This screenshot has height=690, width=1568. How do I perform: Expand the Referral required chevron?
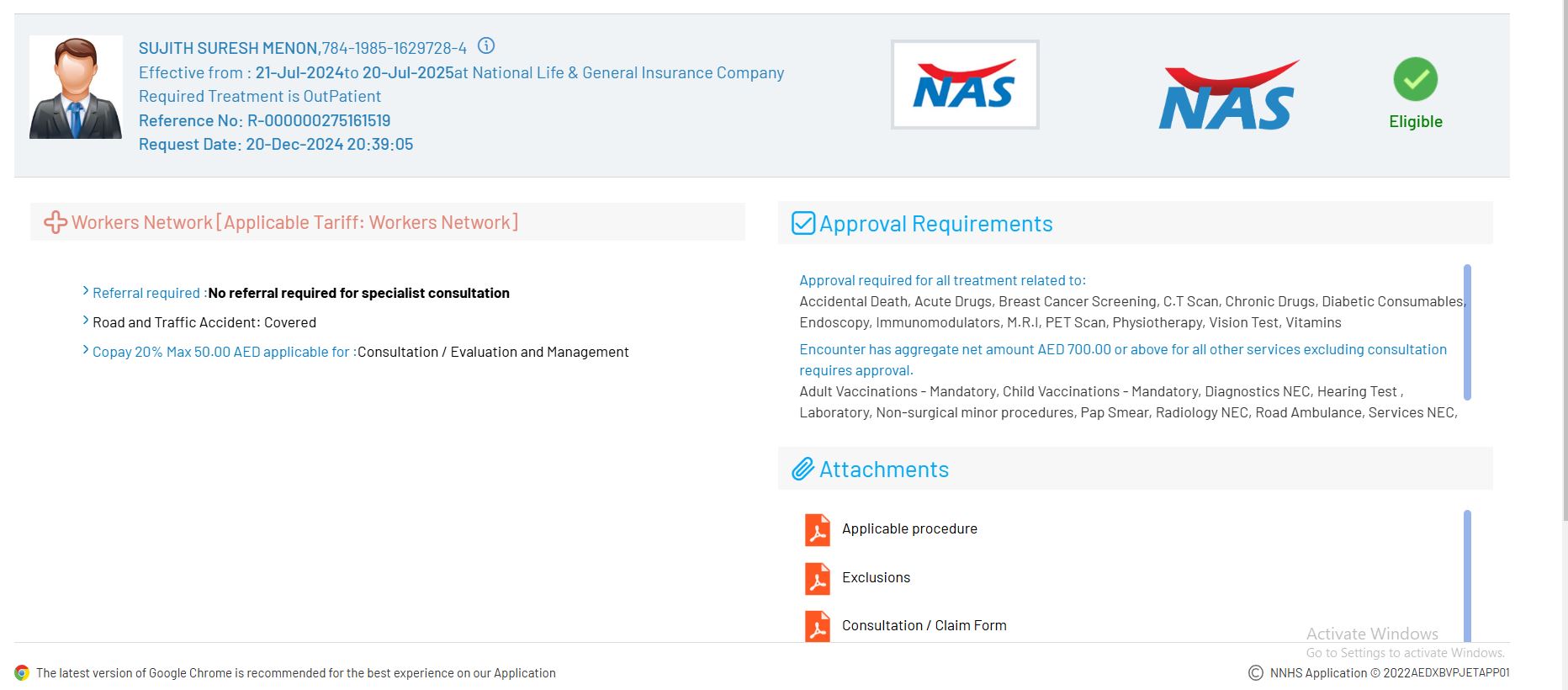(x=86, y=291)
